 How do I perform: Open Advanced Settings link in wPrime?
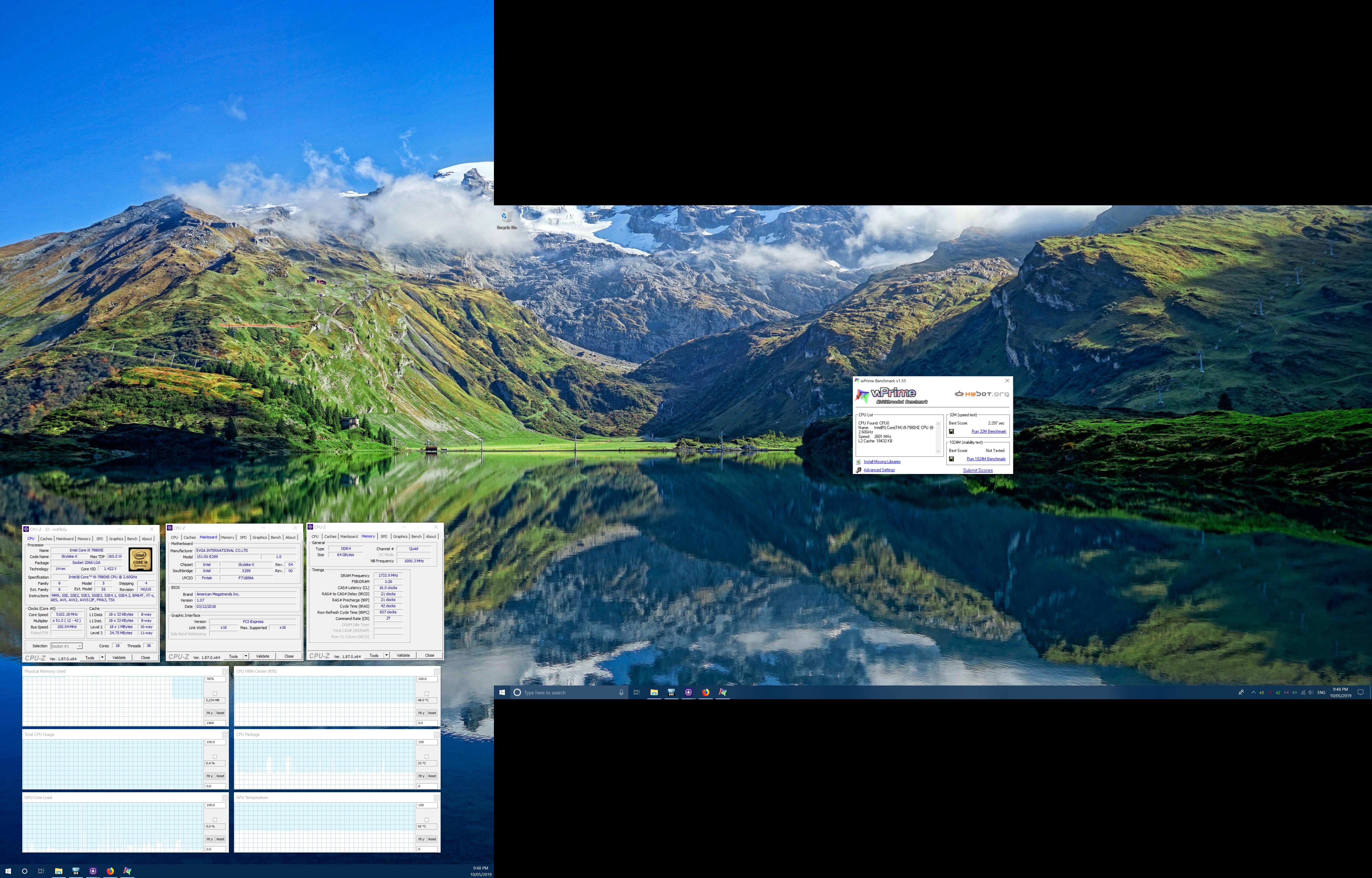click(x=879, y=470)
